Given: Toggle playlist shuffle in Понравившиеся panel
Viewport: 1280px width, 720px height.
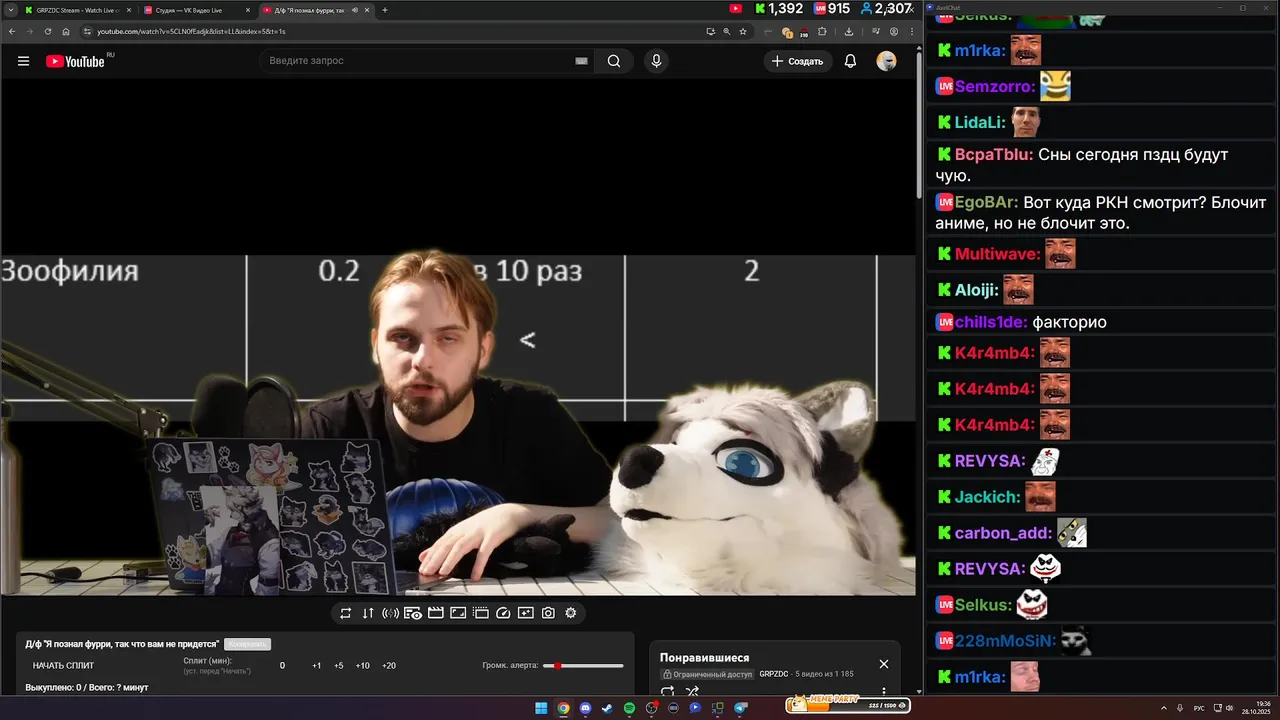Looking at the screenshot, I should click(x=692, y=691).
